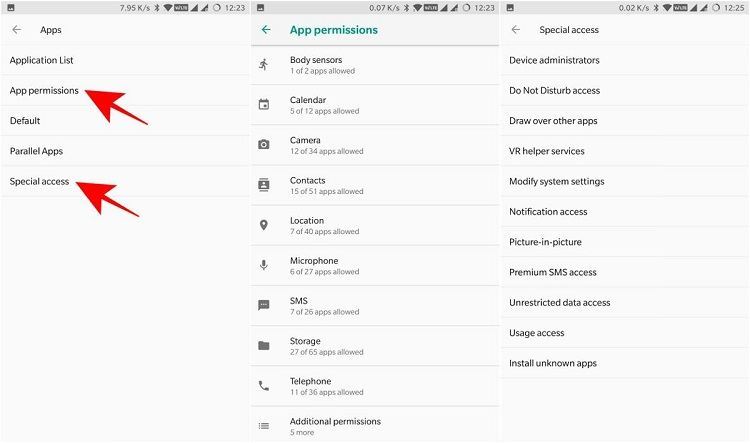Open Modify system settings
The height and width of the screenshot is (443, 750).
click(556, 181)
